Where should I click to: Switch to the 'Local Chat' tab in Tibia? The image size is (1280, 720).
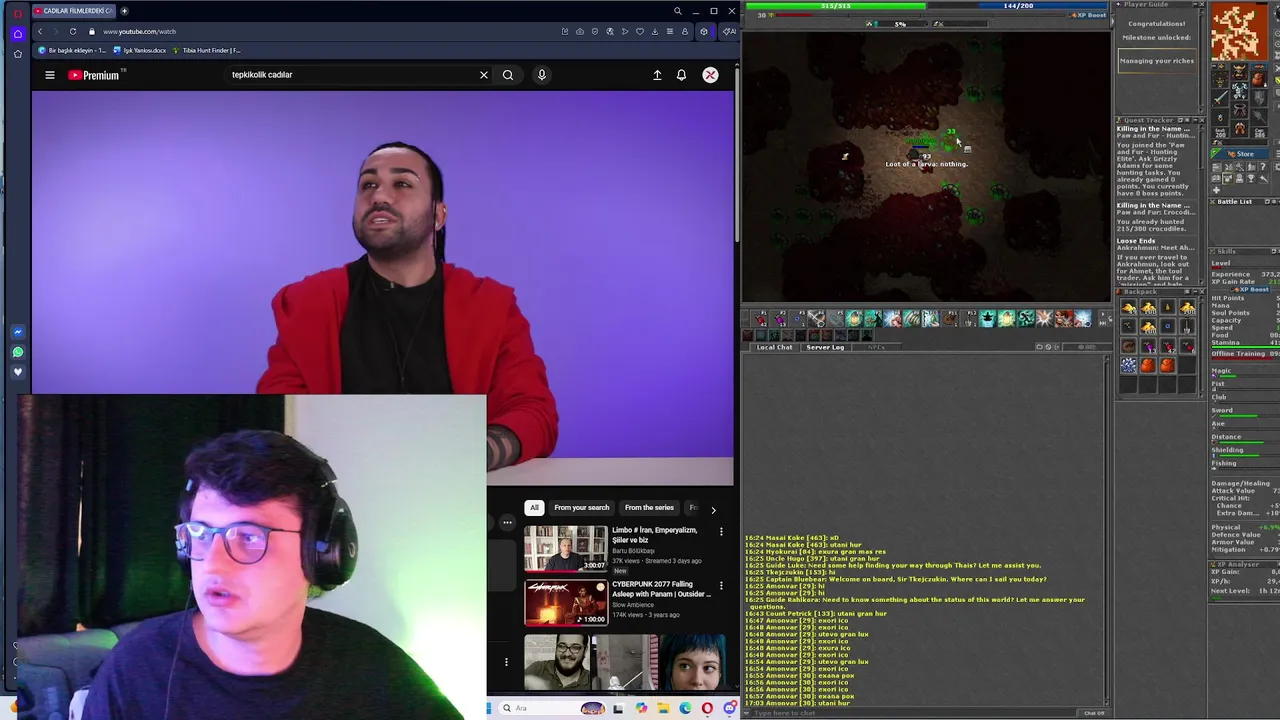click(x=775, y=347)
